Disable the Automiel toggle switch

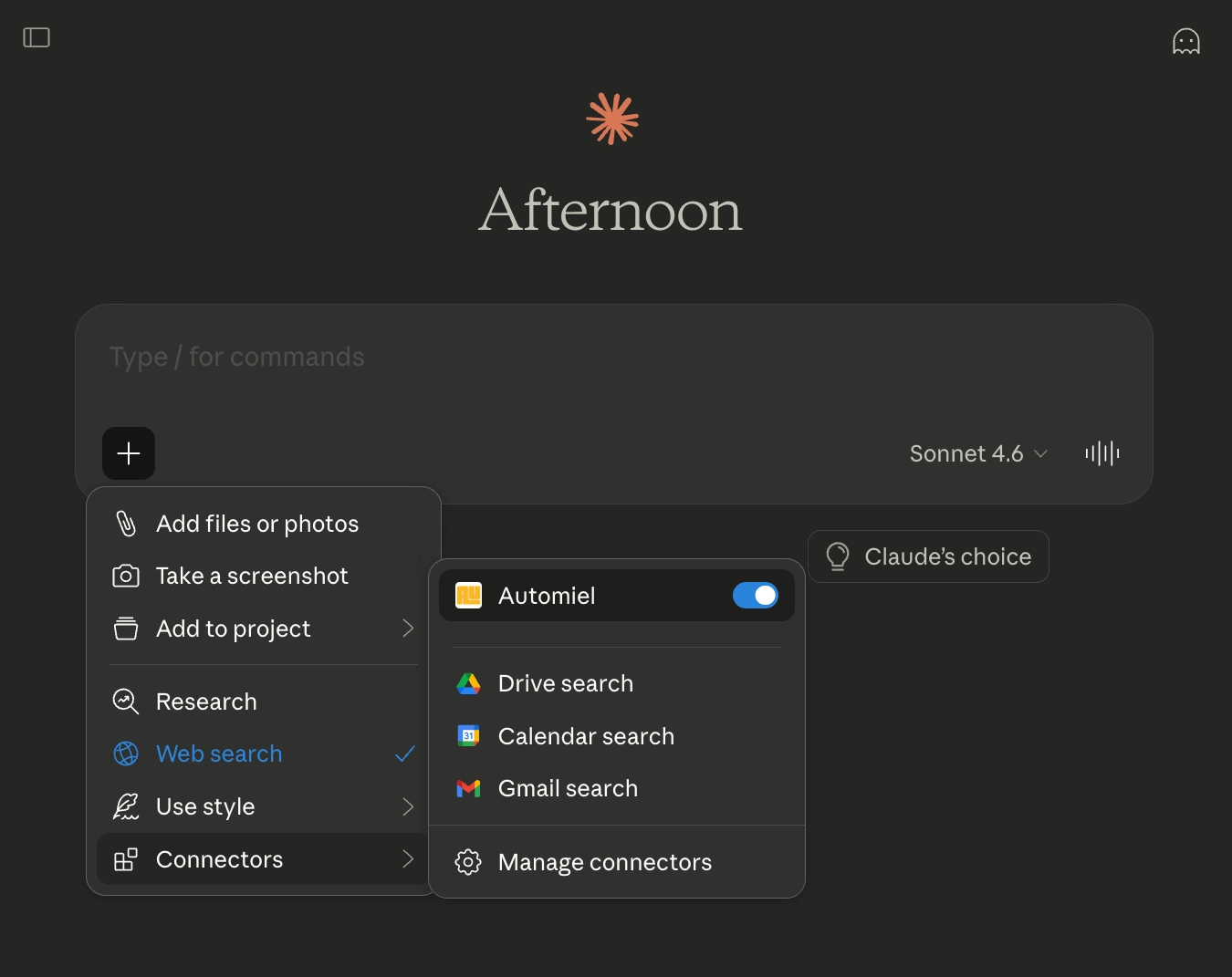coord(755,596)
